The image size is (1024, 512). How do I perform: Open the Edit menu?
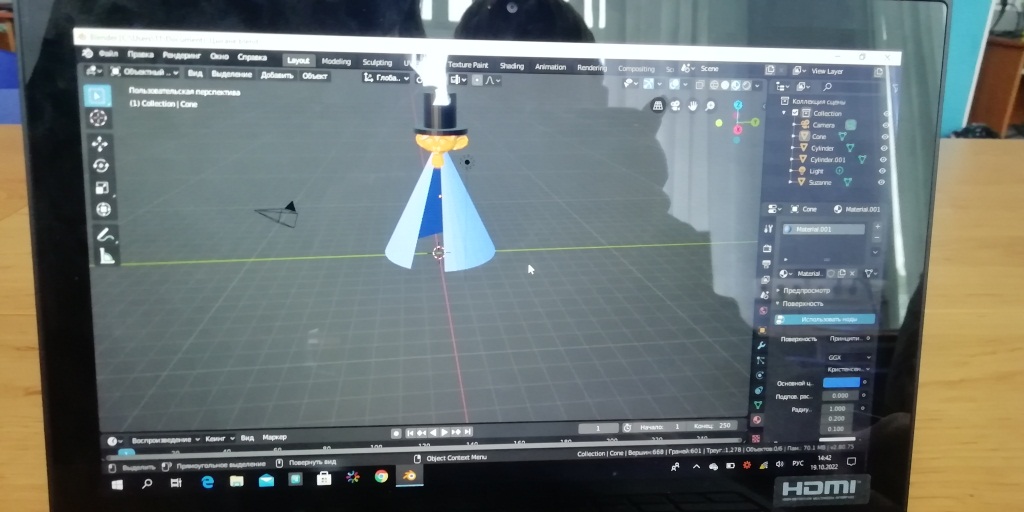[x=140, y=55]
